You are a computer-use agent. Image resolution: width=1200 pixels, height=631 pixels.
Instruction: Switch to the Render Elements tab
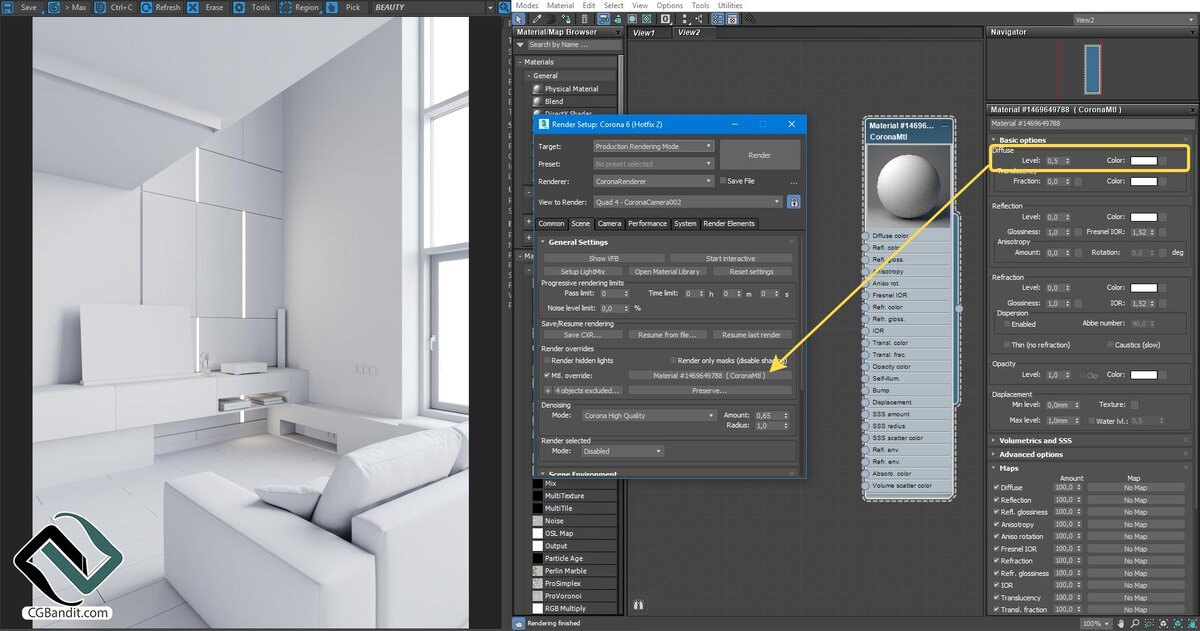[x=729, y=224]
